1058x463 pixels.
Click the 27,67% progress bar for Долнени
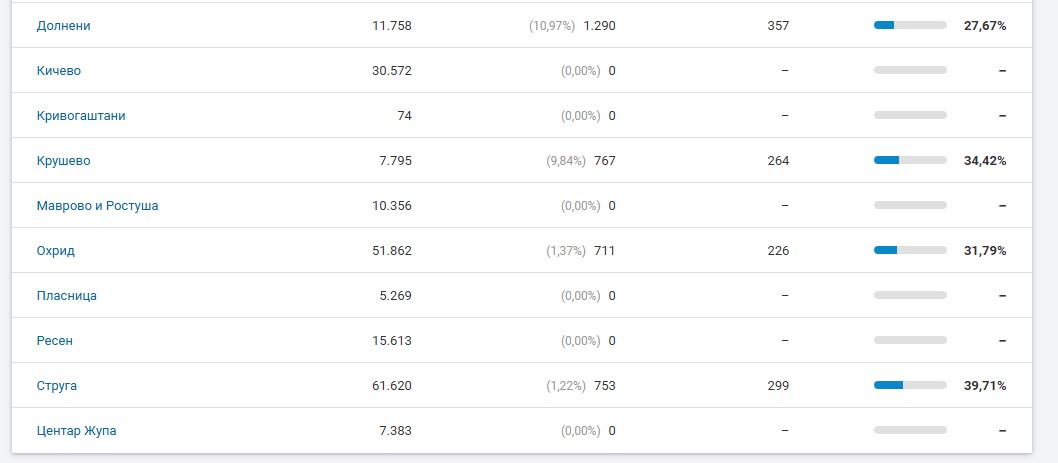(910, 25)
